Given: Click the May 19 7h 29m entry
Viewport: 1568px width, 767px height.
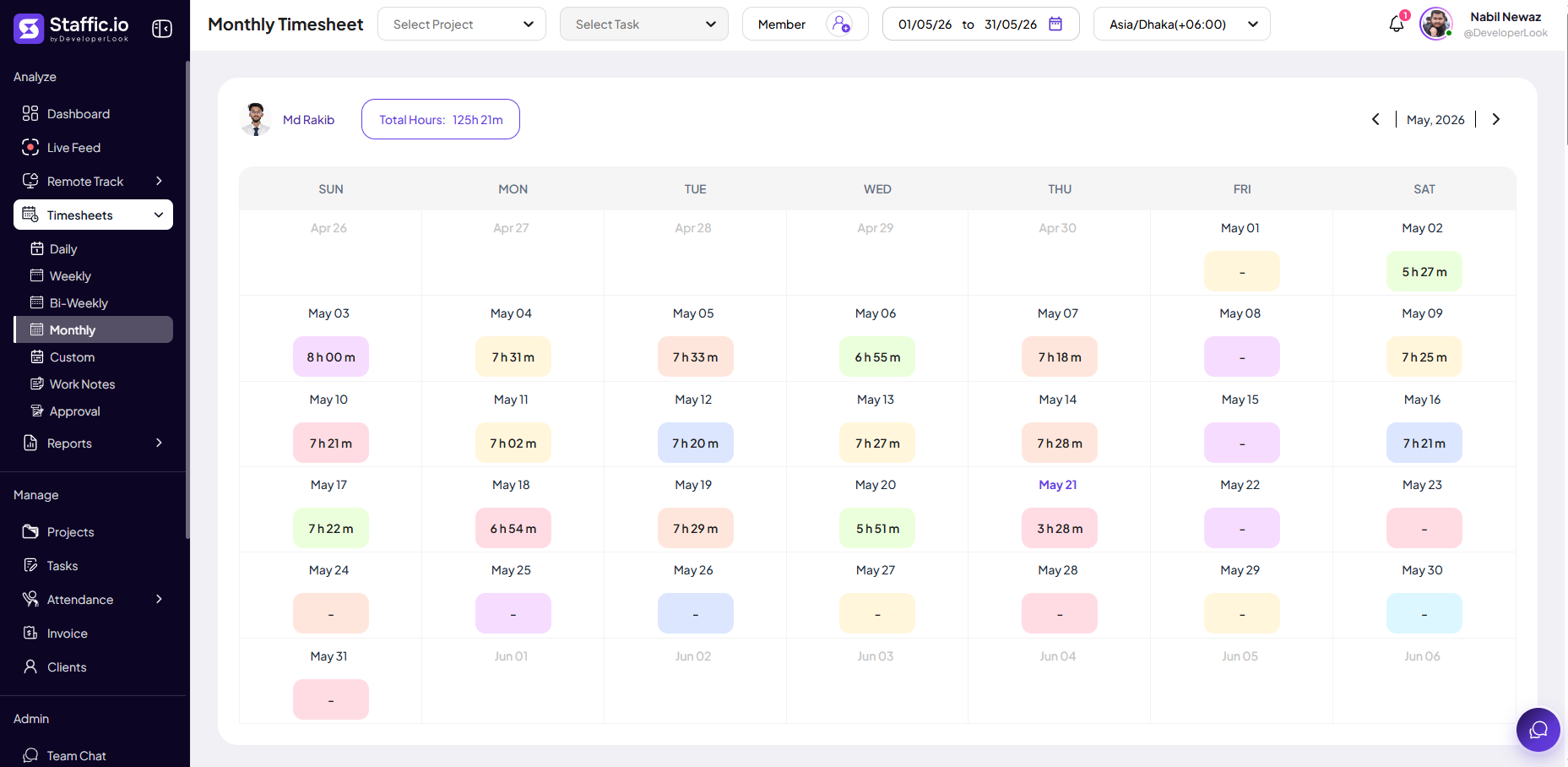Looking at the screenshot, I should 696,528.
